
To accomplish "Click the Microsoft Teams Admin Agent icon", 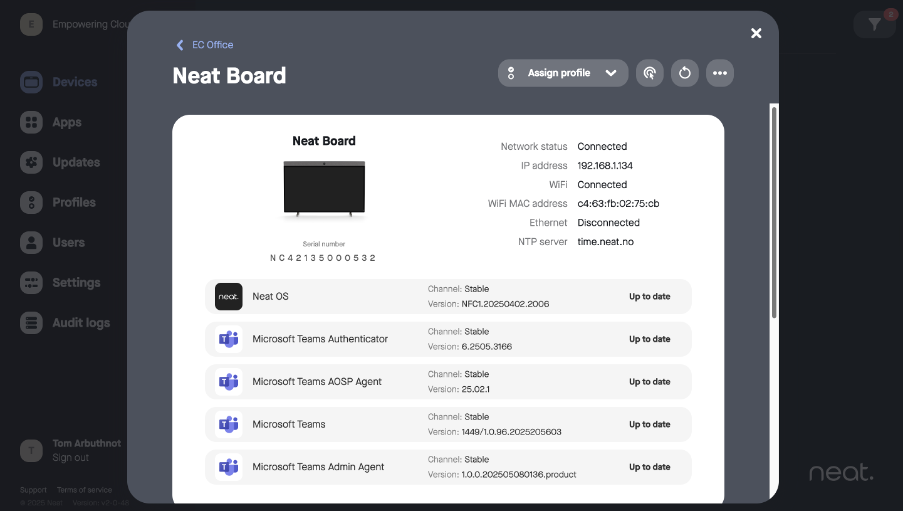I will (x=229, y=467).
